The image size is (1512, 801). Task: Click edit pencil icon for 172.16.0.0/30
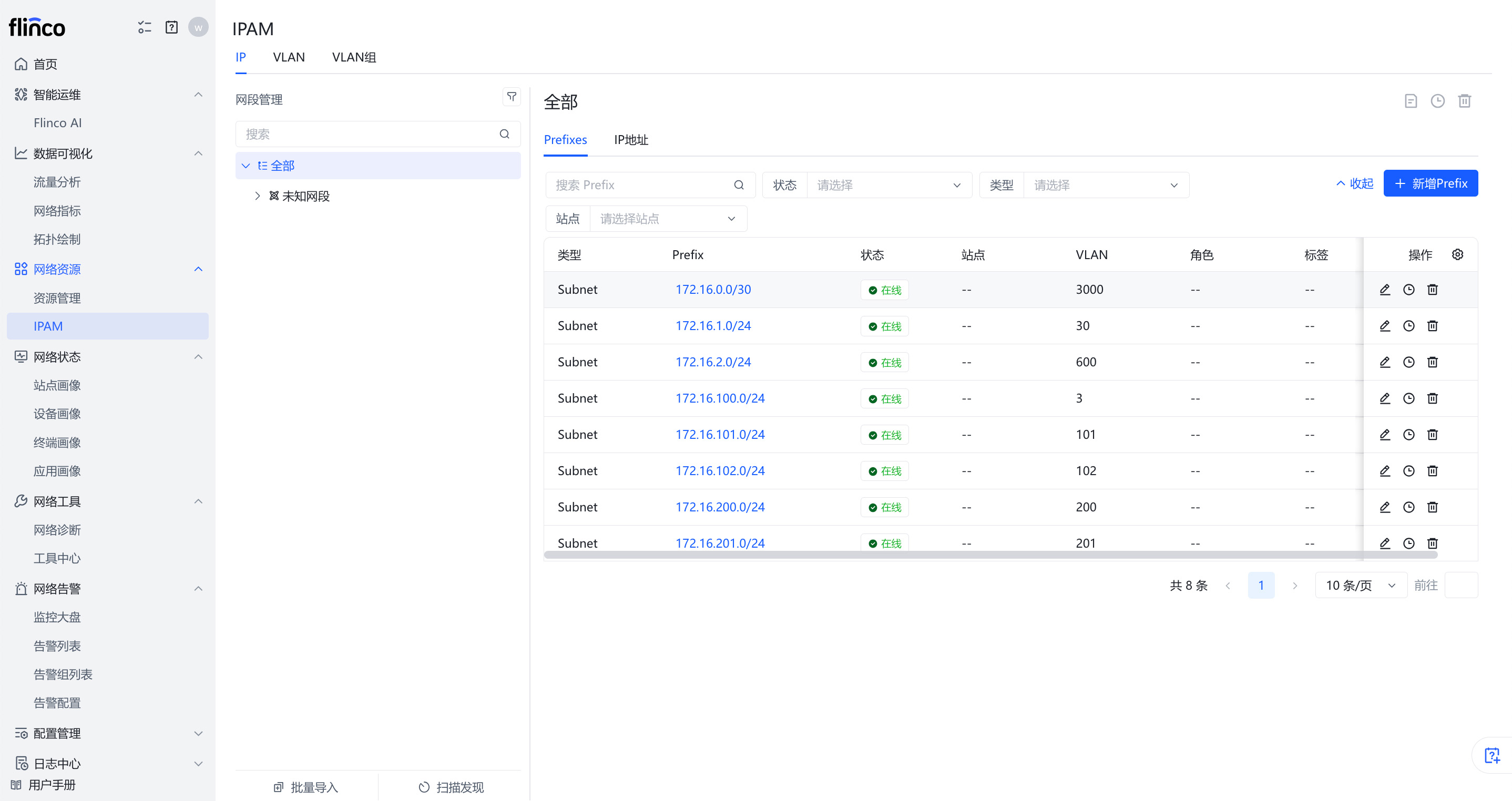1385,289
